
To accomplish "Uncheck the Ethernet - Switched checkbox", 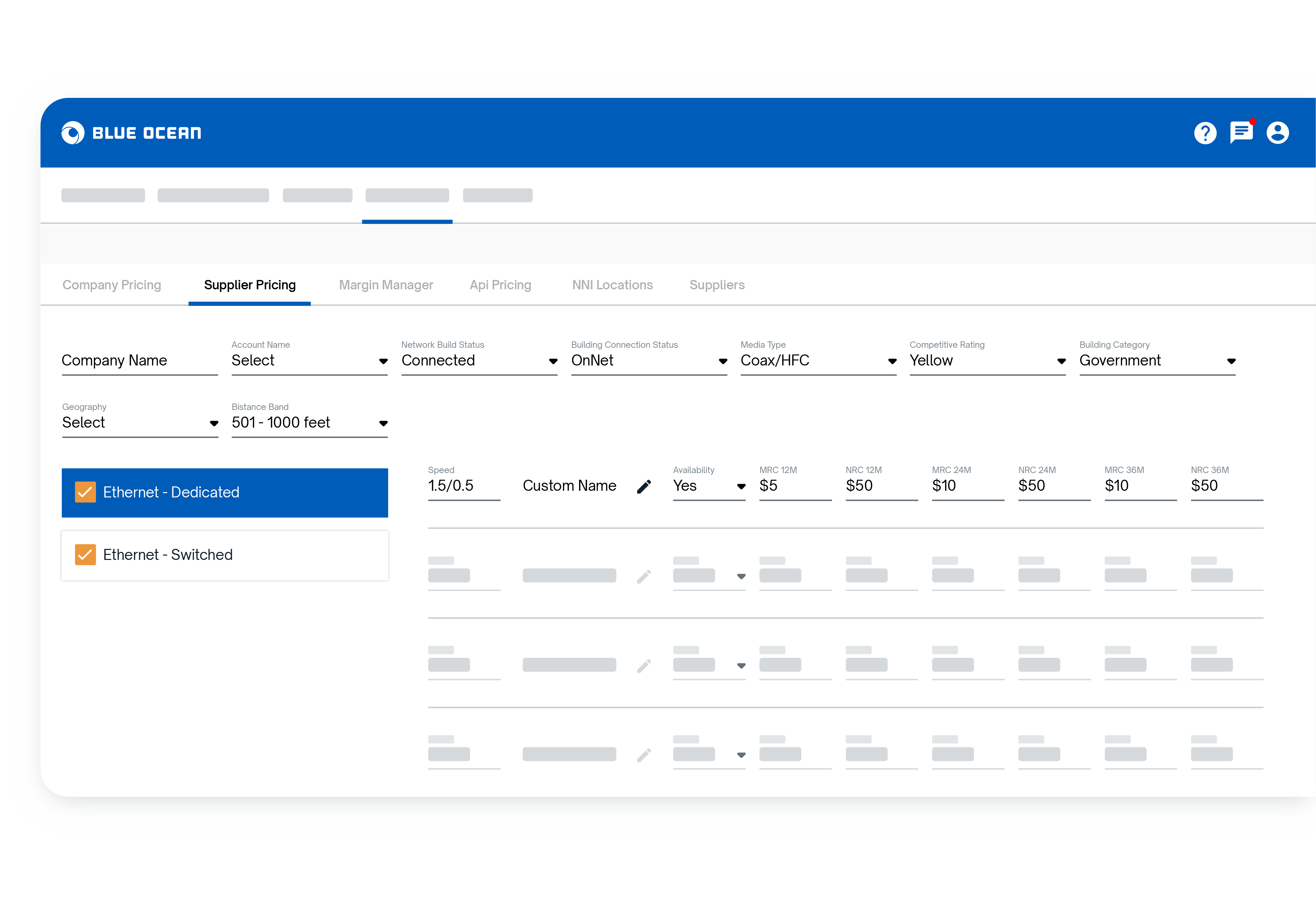I will tap(85, 555).
